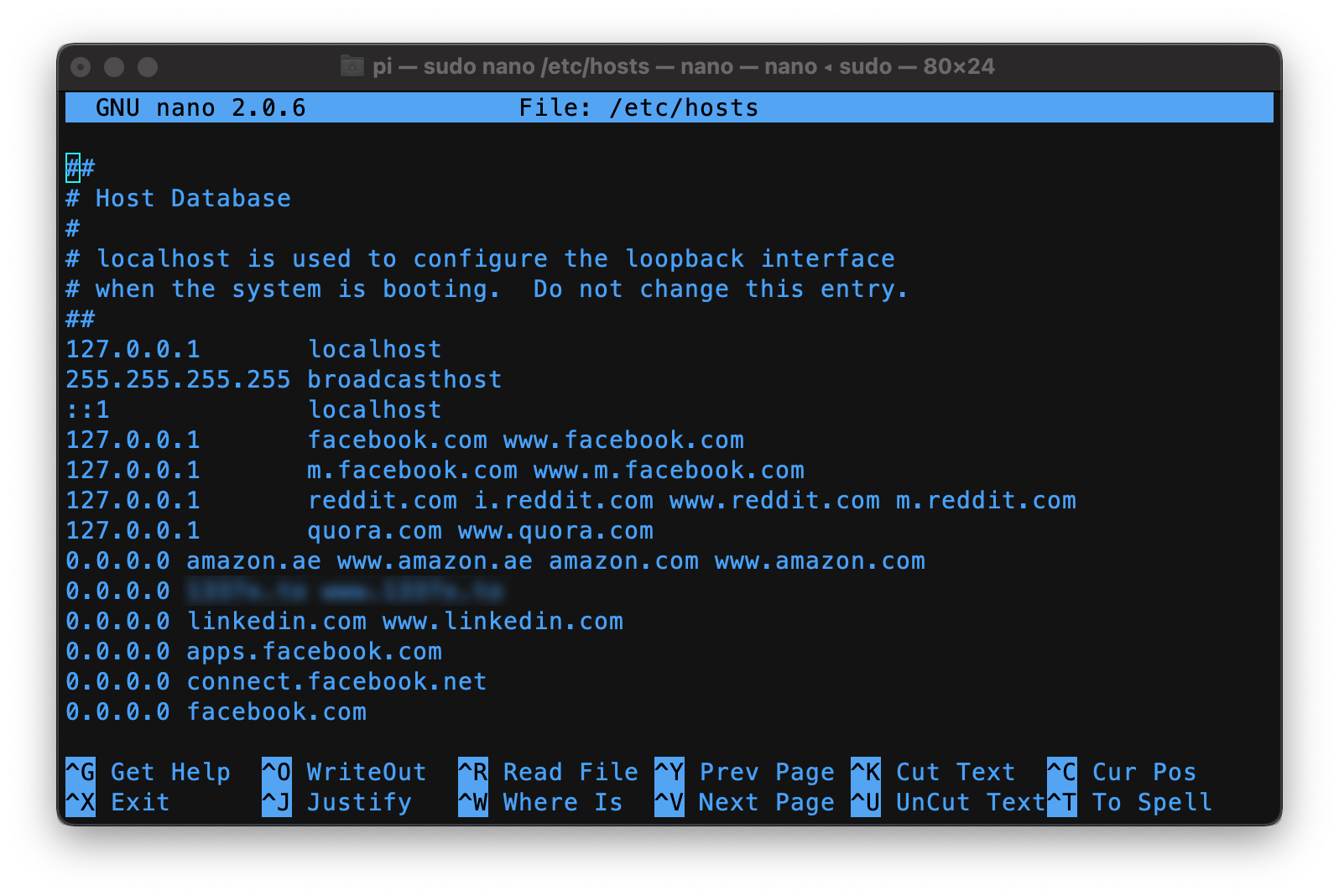Click 'i.reddit.com' hostname
The image size is (1339, 896).
(563, 500)
